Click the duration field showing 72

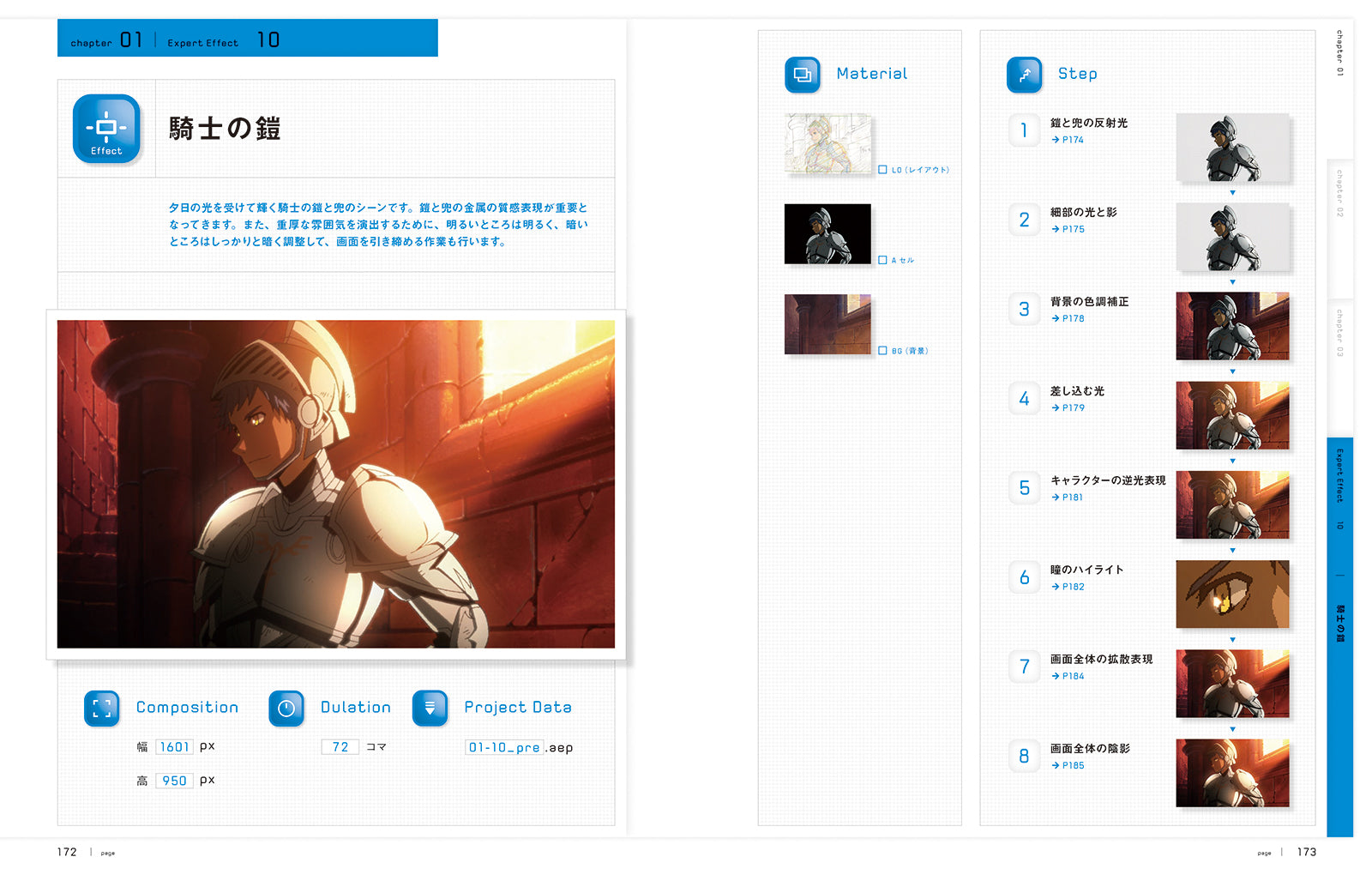click(x=340, y=746)
